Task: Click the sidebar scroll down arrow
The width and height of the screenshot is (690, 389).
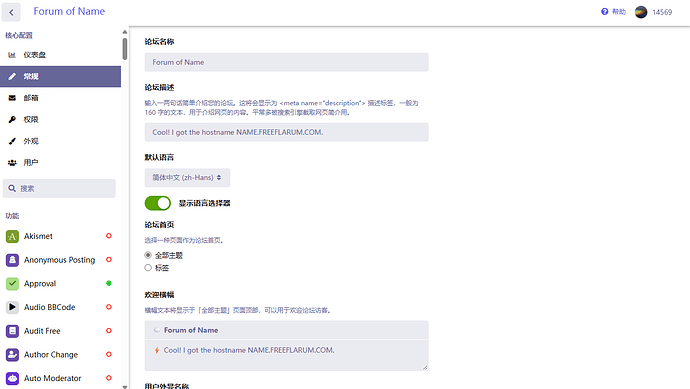Action: pyautogui.click(x=125, y=387)
